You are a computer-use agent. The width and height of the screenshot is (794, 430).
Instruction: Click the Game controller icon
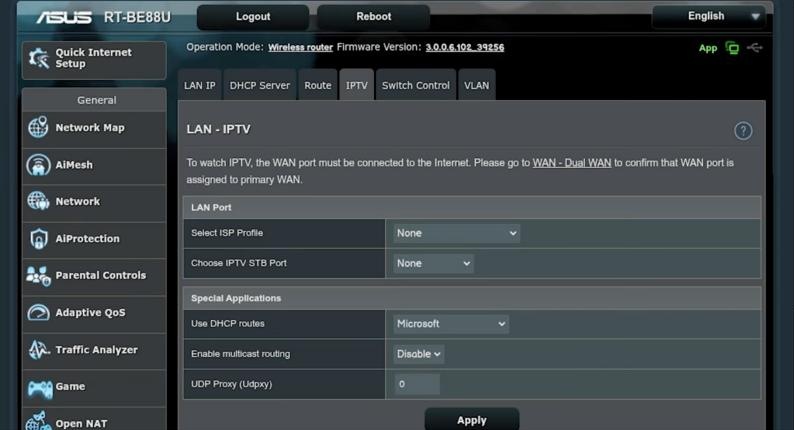point(39,387)
